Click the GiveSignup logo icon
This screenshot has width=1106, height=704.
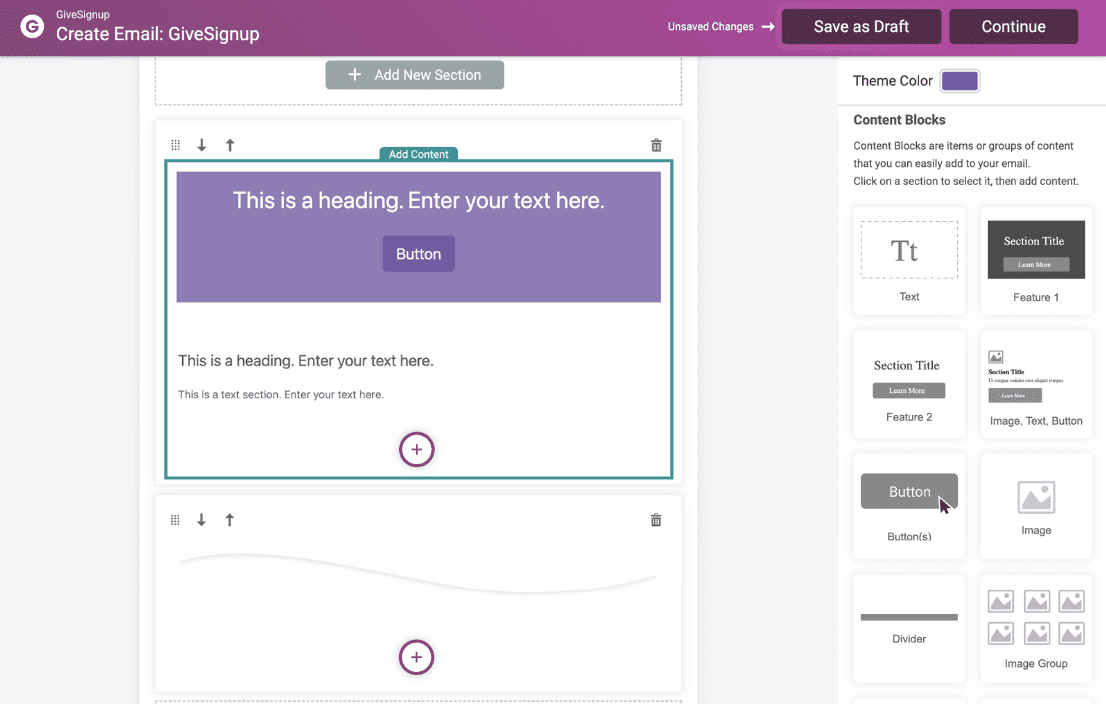pos(32,27)
